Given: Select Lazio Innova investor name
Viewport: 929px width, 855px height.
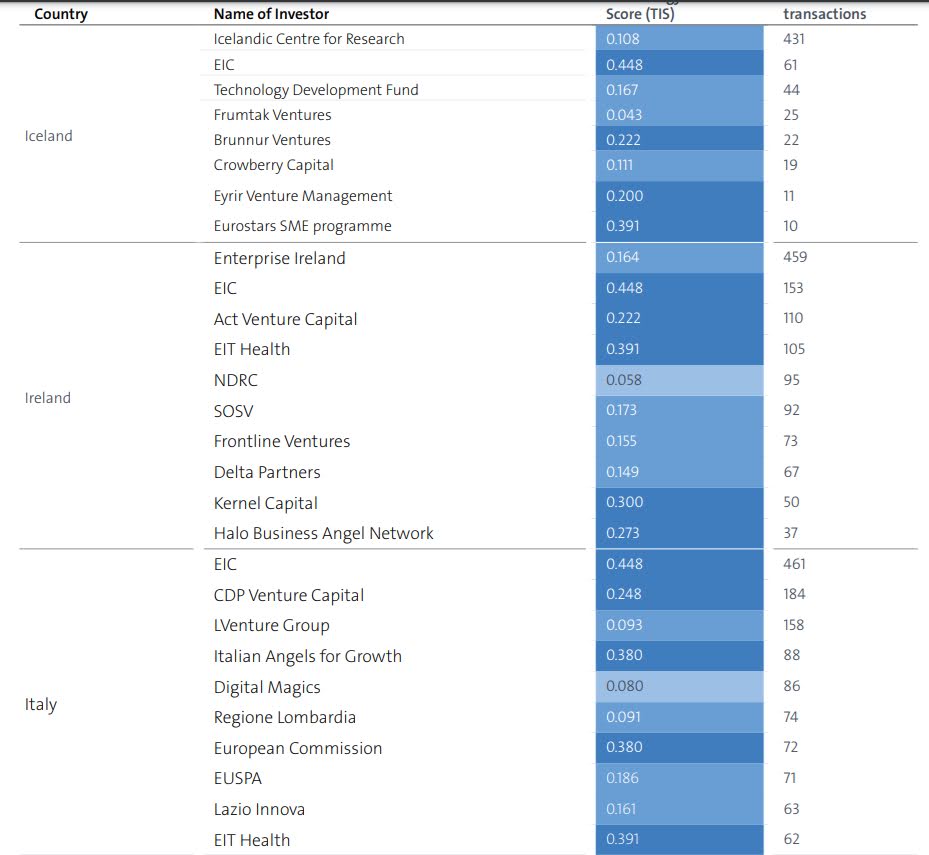Looking at the screenshot, I should point(260,810).
